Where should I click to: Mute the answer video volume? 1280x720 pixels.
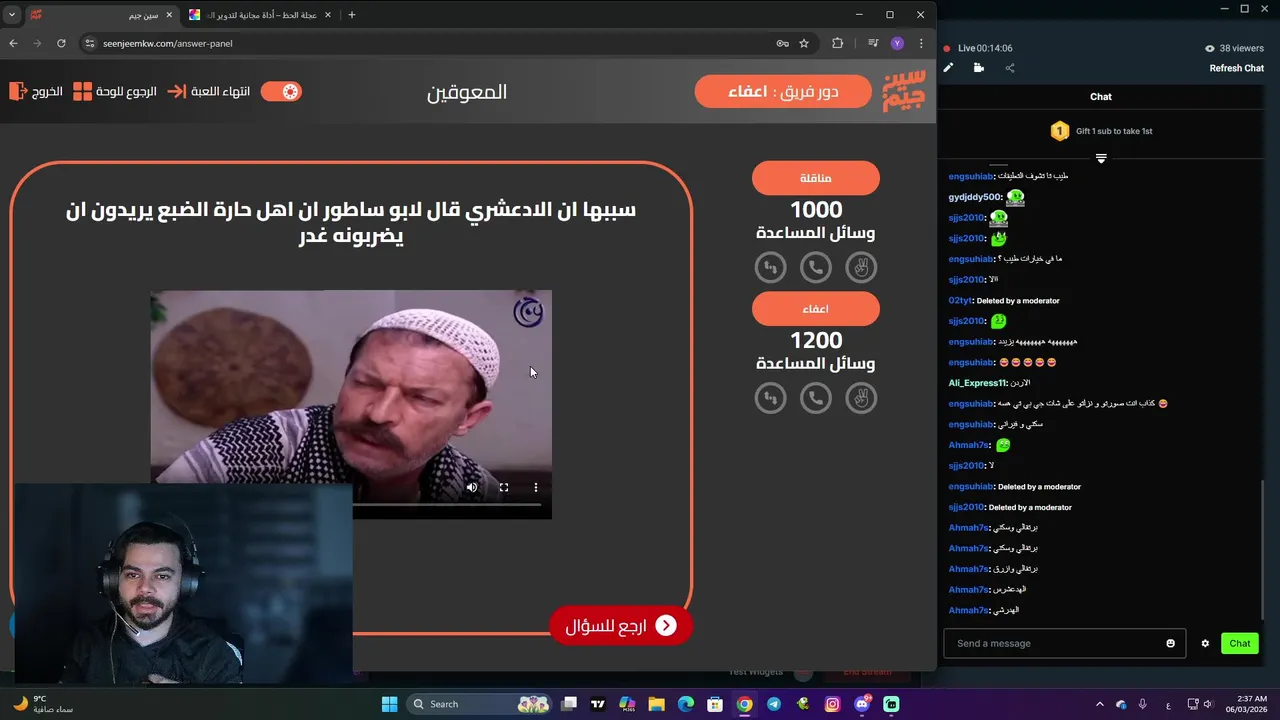472,488
